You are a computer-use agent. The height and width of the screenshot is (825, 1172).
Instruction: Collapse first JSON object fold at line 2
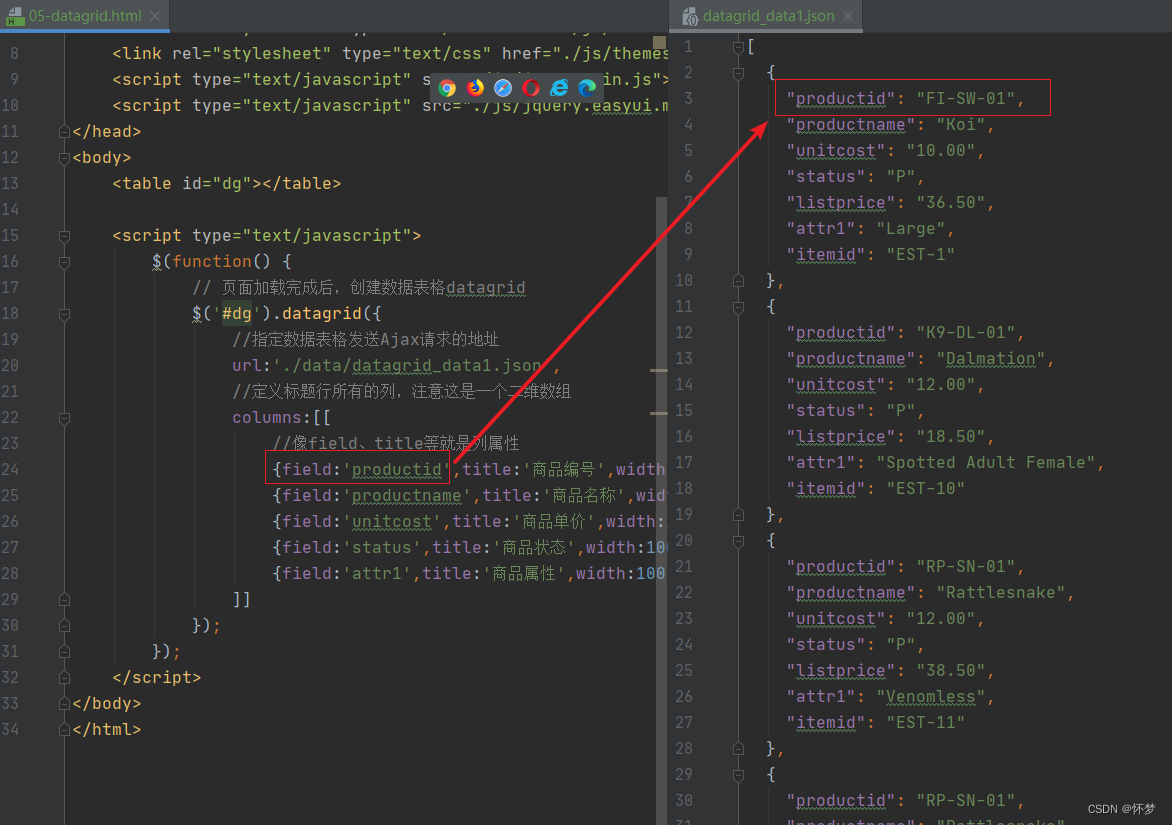pyautogui.click(x=738, y=73)
